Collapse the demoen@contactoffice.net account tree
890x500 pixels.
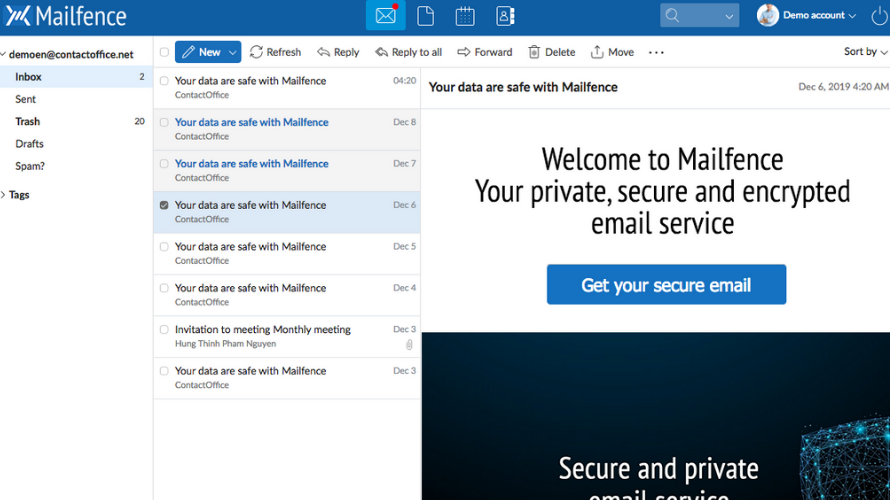[3, 54]
